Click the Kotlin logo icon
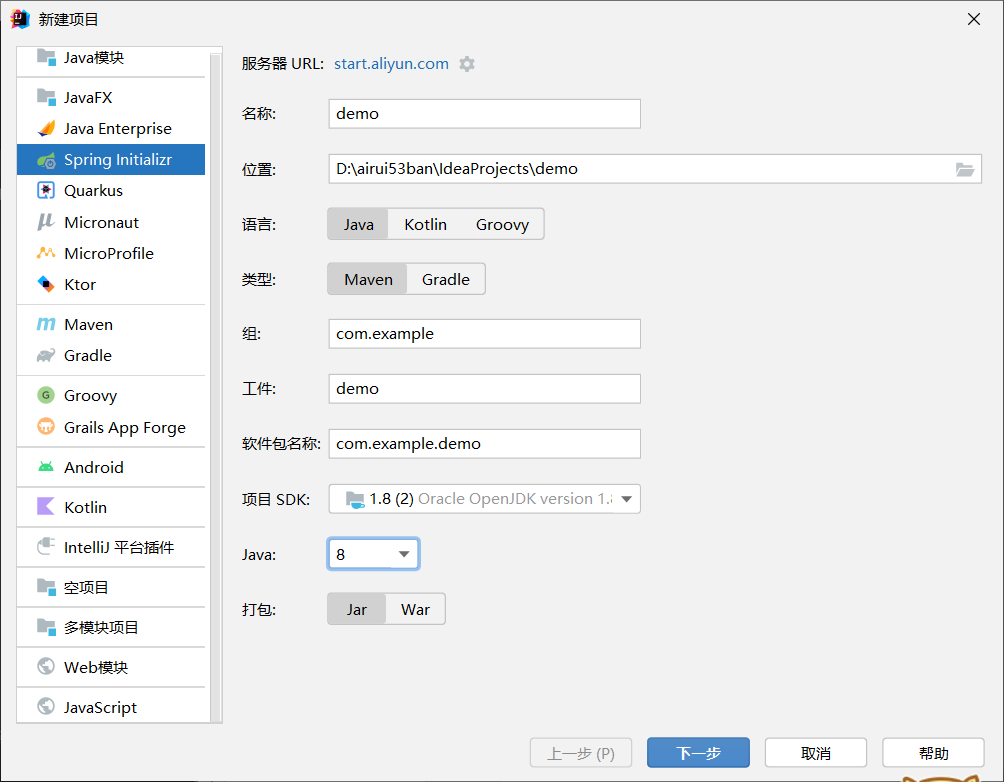The height and width of the screenshot is (782, 1004). pos(45,507)
